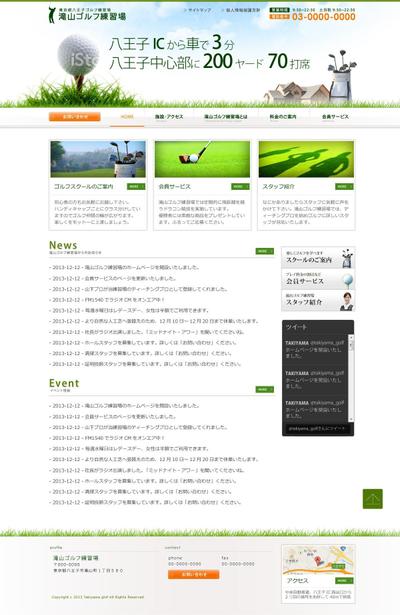The width and height of the screenshot is (400, 615).
Task: Click MORE button beside スタッフ紹介 card title
Action: [x=344, y=187]
